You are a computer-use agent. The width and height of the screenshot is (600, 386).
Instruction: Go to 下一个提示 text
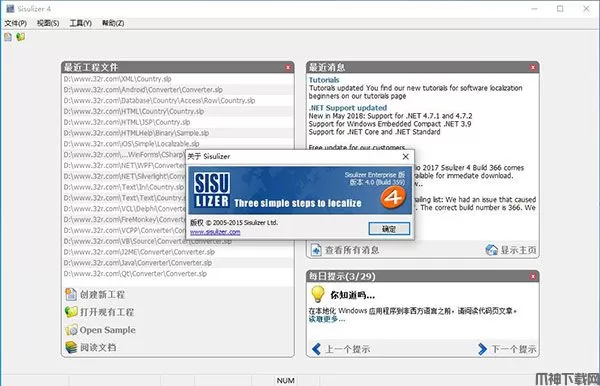click(x=514, y=349)
